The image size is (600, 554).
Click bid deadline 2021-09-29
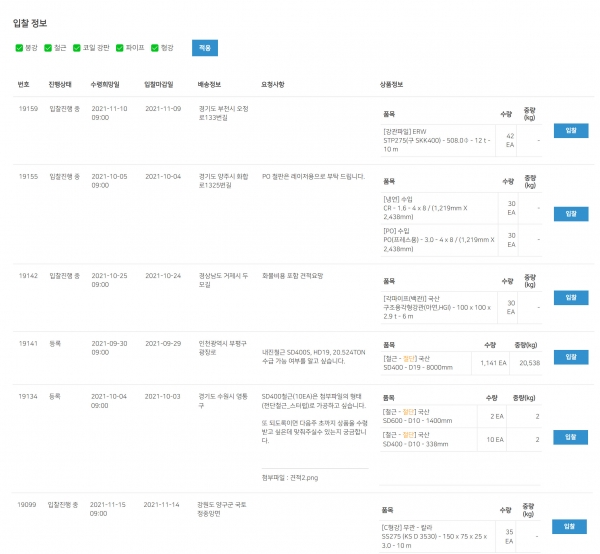point(163,343)
